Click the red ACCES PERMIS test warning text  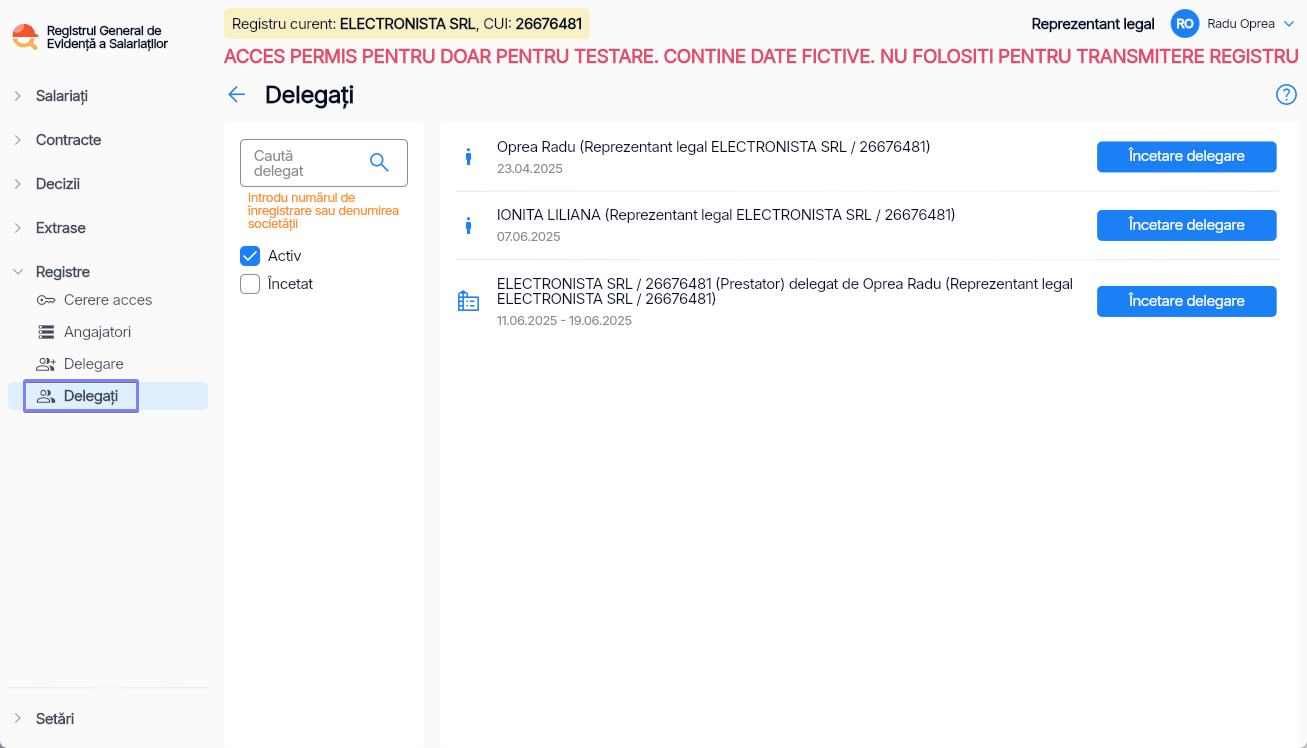tap(761, 57)
